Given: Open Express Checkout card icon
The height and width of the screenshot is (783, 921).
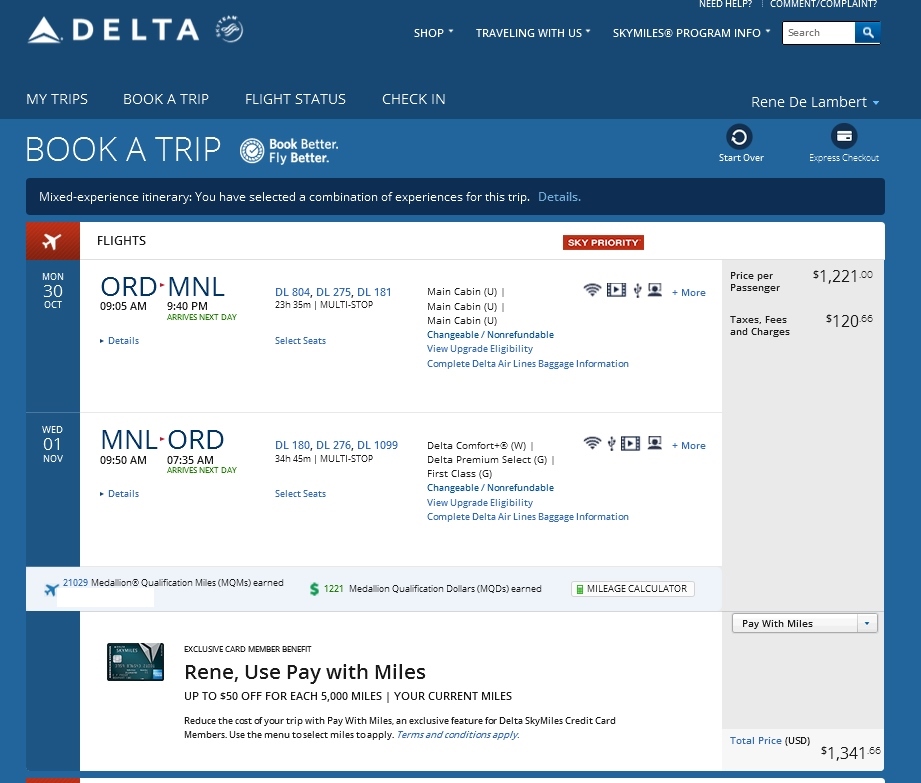Looking at the screenshot, I should (x=844, y=137).
